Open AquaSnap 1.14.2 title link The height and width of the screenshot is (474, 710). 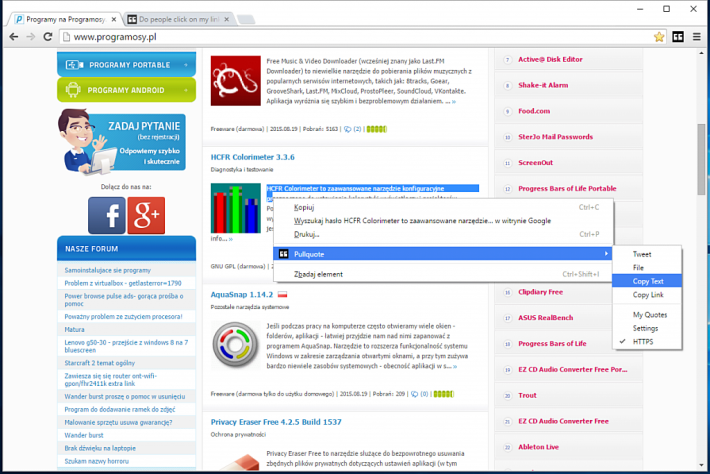coord(242,295)
